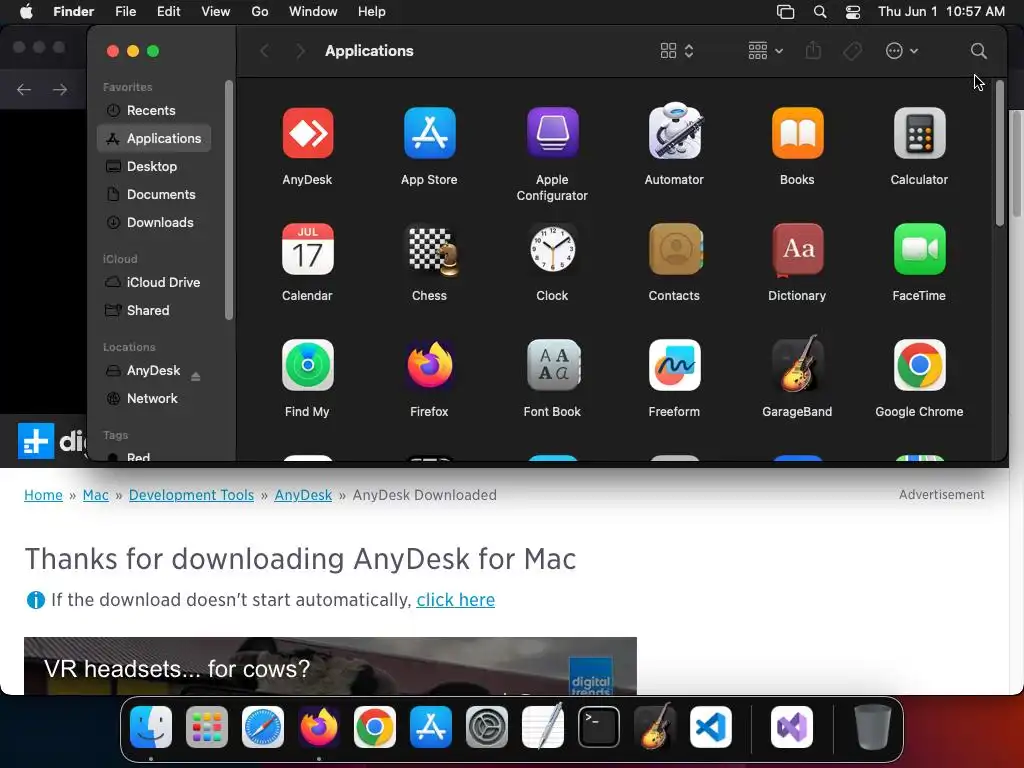Open the Go menu

(260, 12)
